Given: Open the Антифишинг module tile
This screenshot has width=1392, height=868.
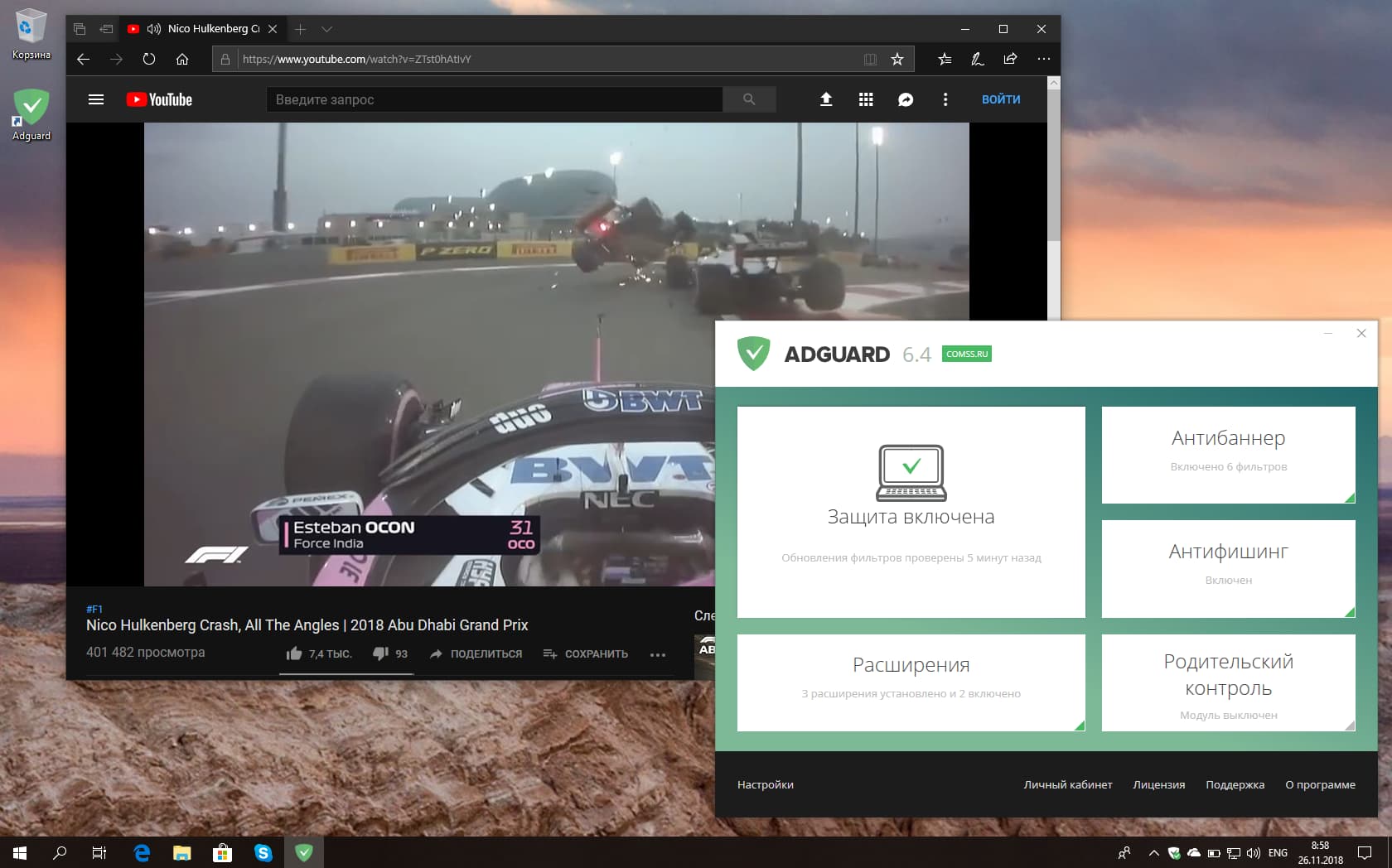Looking at the screenshot, I should pyautogui.click(x=1229, y=568).
